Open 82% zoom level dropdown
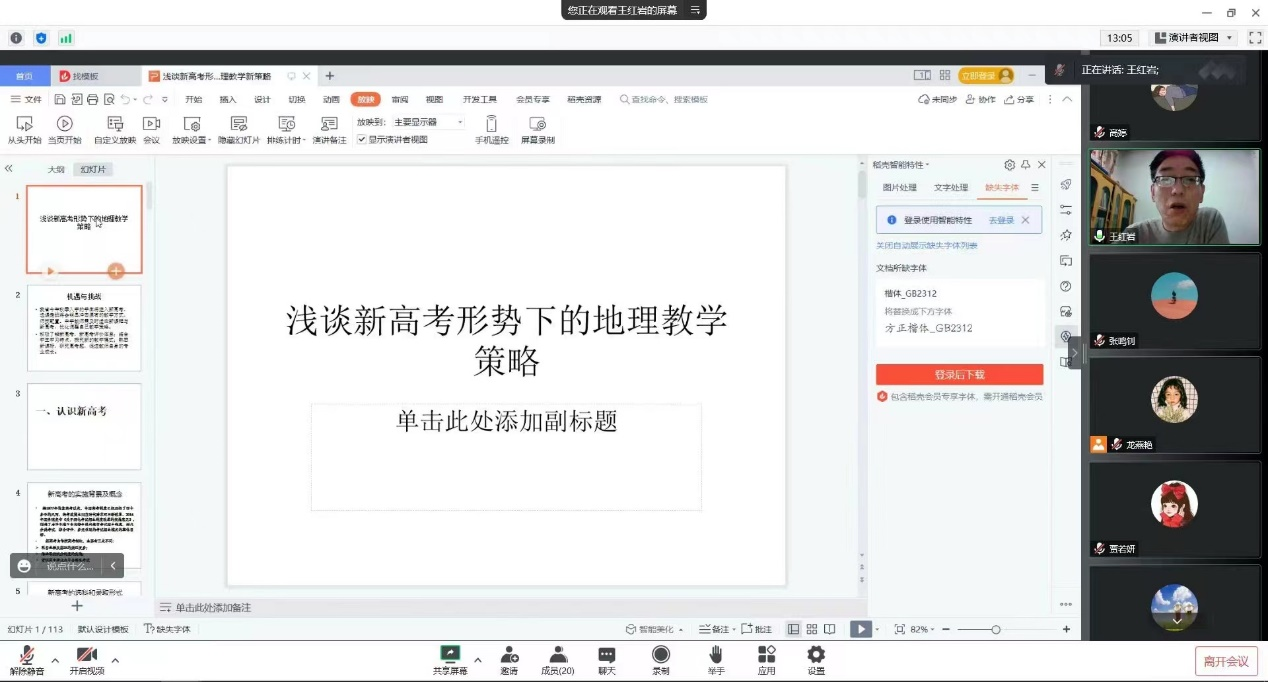Screen dimensions: 1268x682 click(x=920, y=629)
